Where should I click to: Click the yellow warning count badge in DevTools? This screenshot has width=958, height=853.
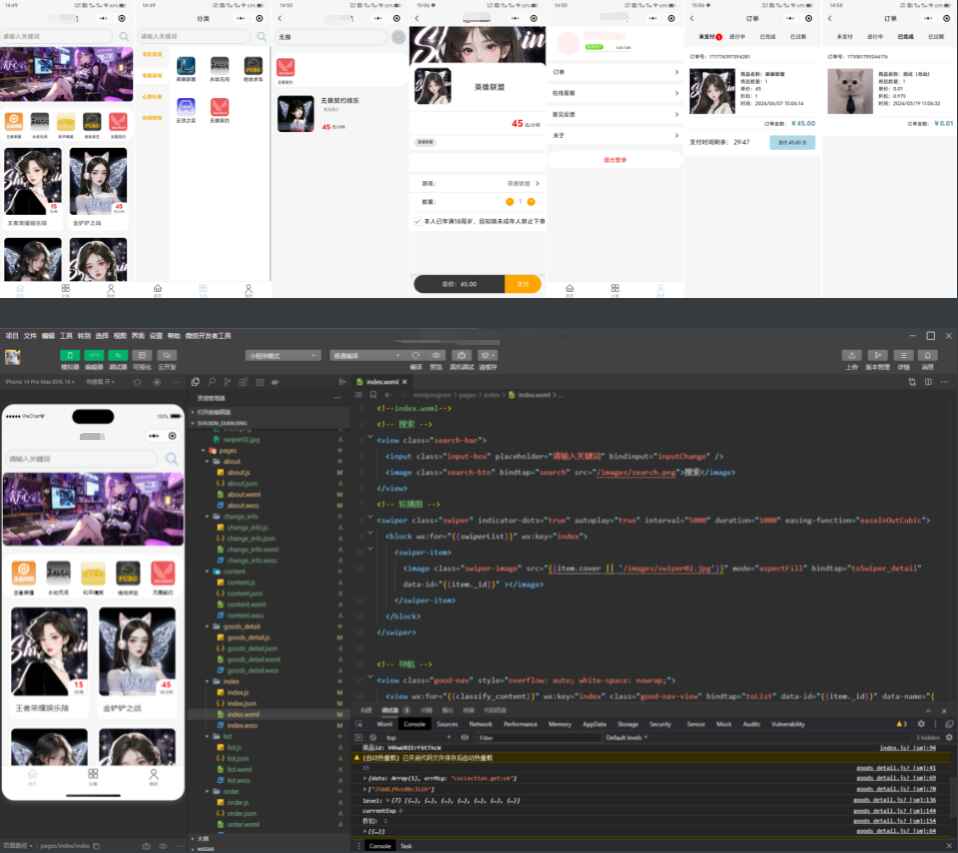point(902,724)
